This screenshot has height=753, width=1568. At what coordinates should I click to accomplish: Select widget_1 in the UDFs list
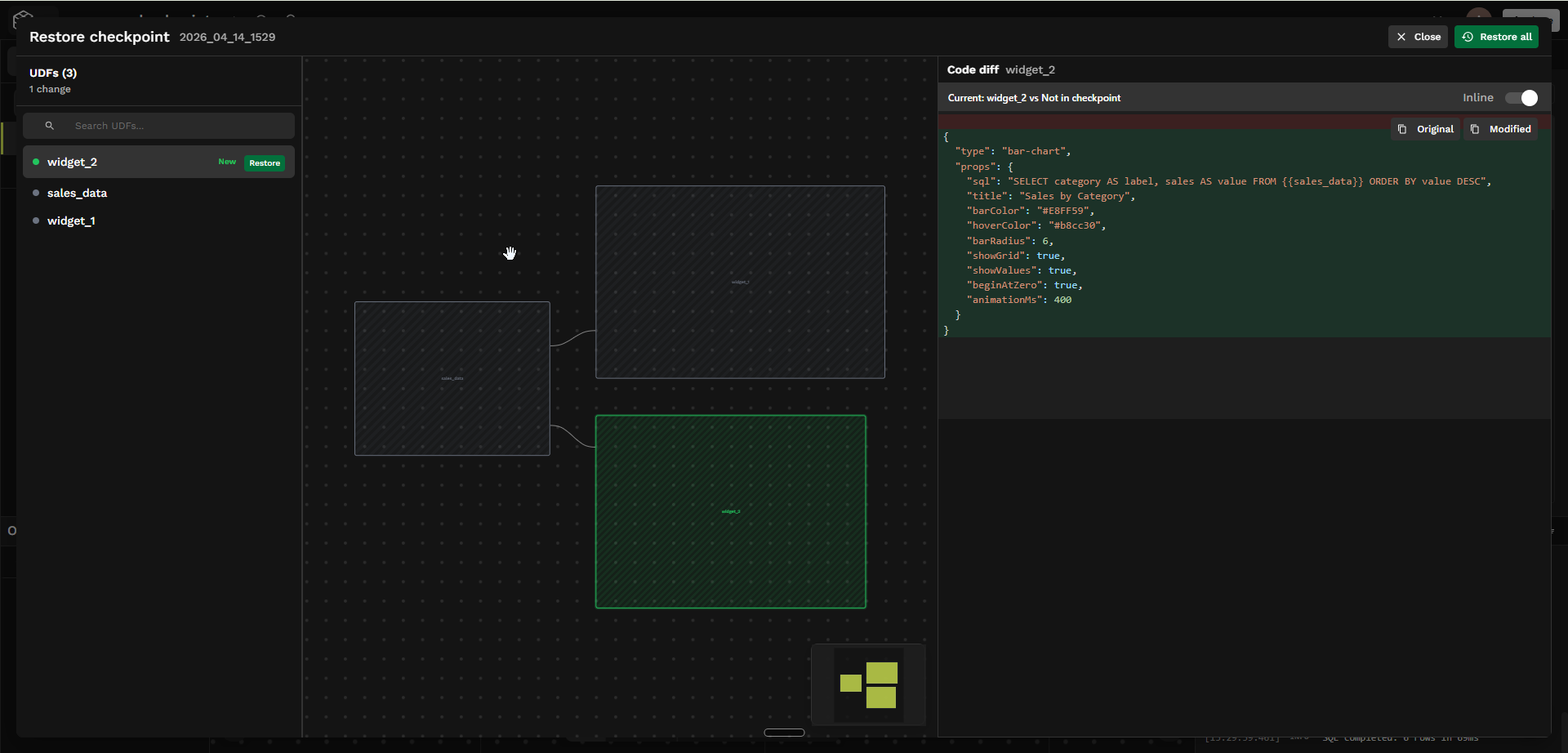tap(71, 221)
